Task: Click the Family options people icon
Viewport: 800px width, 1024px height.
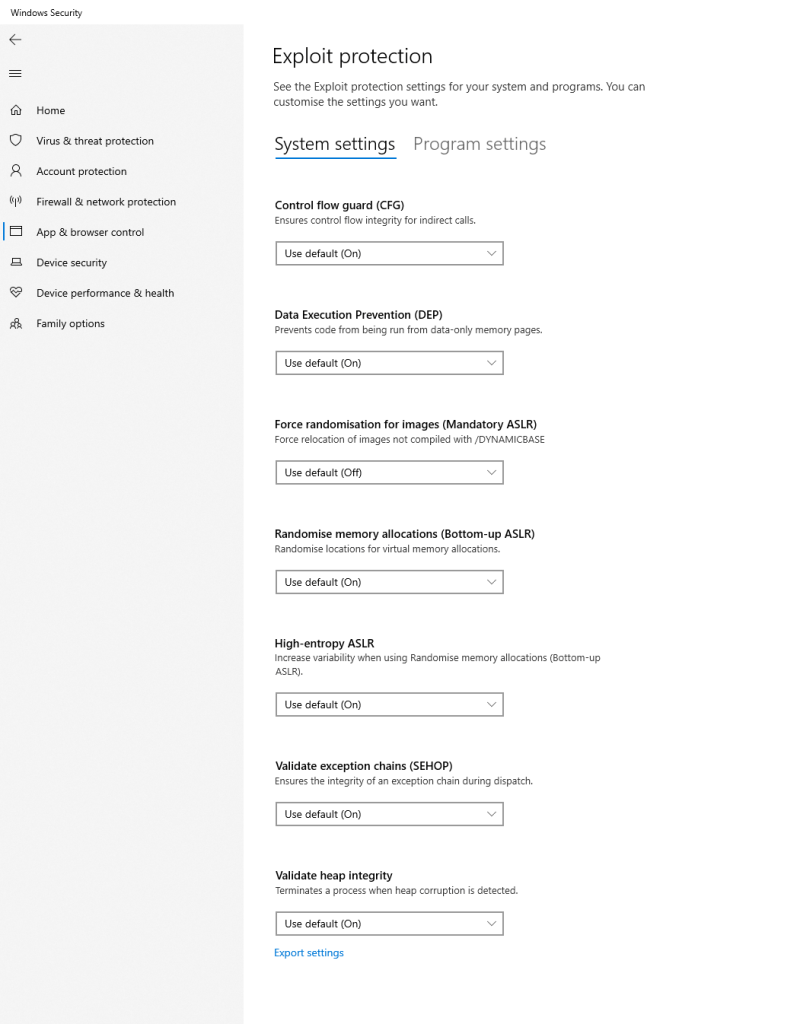Action: click(16, 323)
